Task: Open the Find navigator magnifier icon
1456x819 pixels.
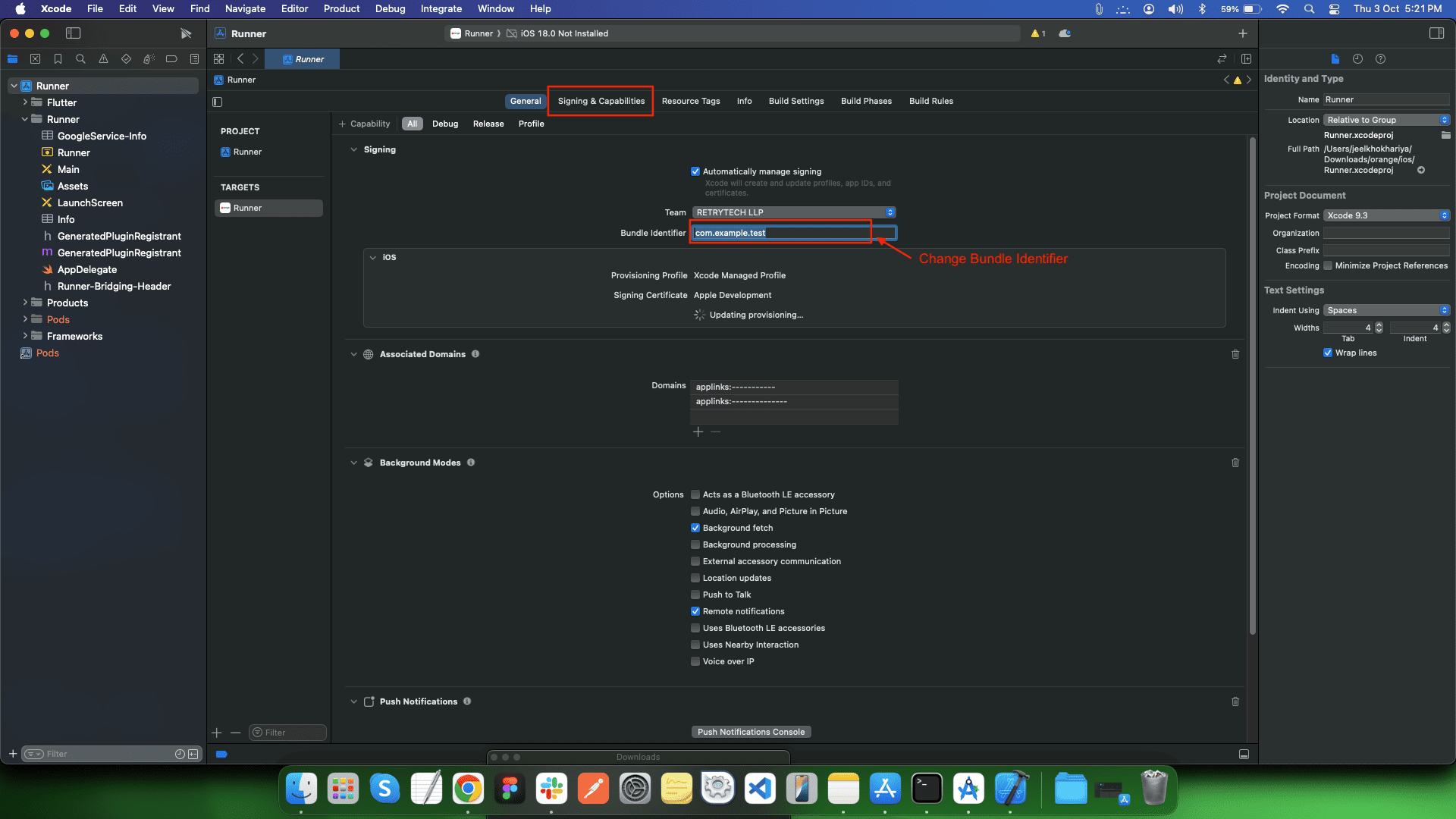Action: pyautogui.click(x=80, y=59)
